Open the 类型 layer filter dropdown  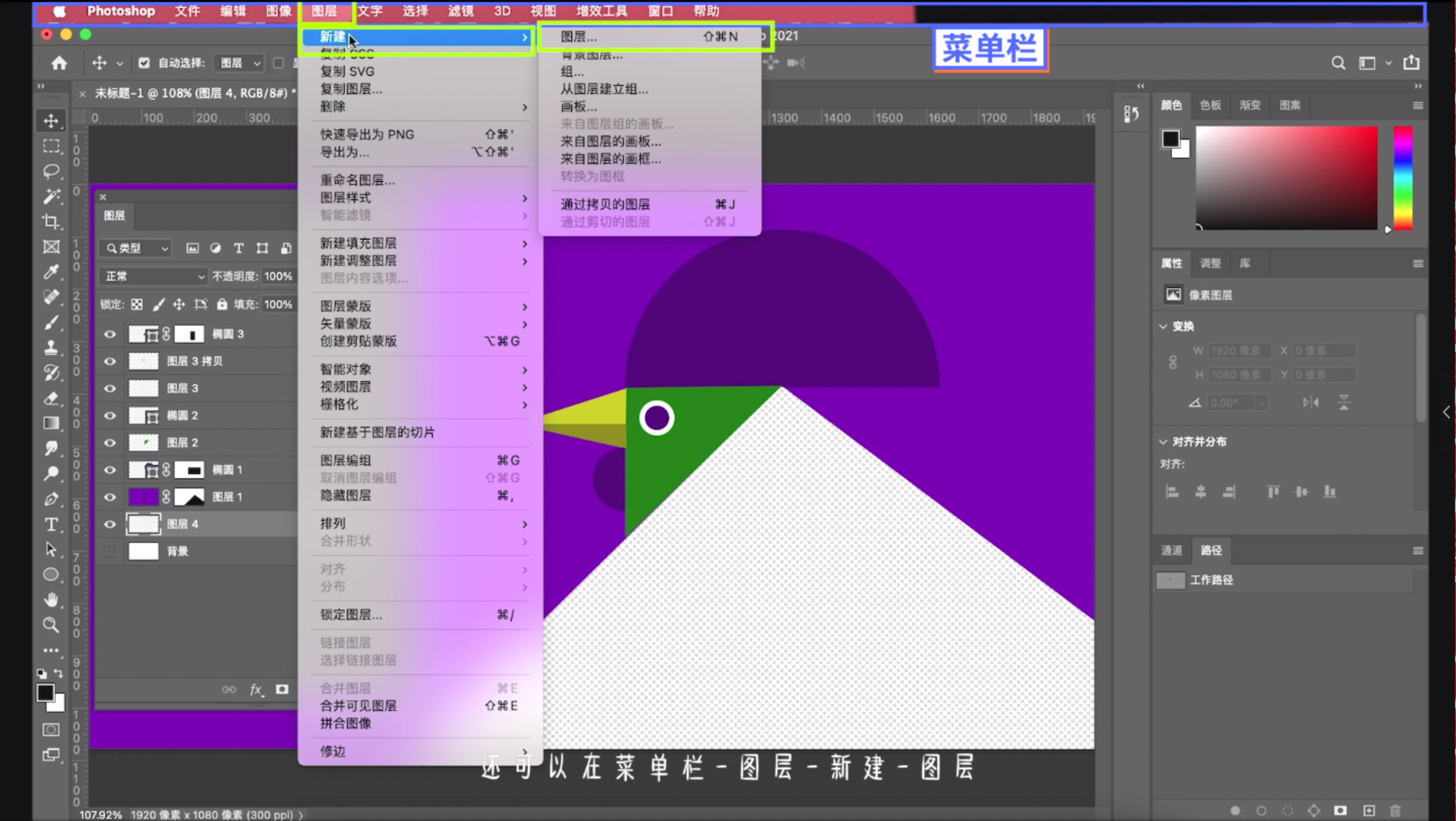[134, 248]
